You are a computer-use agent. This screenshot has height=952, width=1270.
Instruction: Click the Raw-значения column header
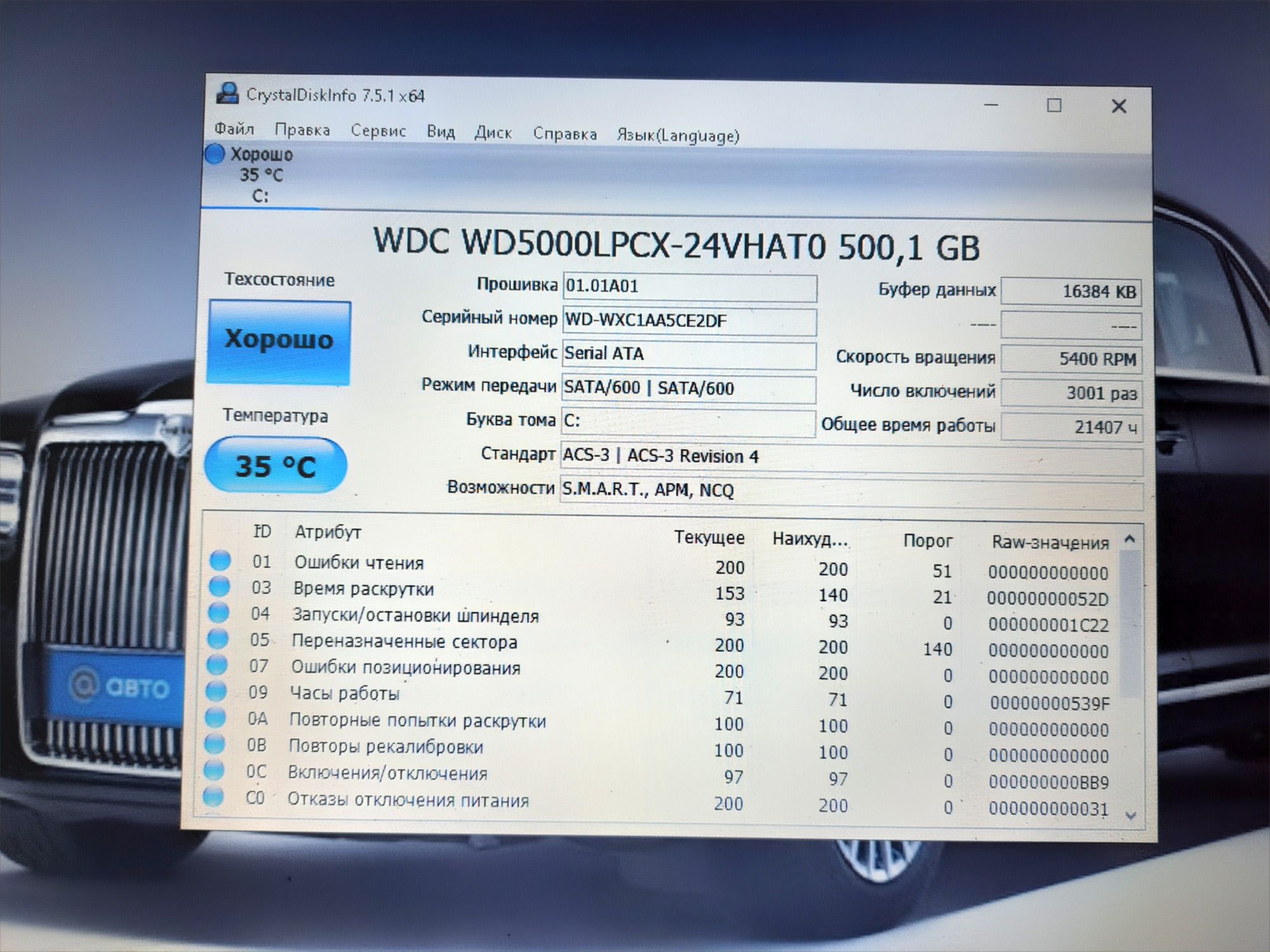pyautogui.click(x=1050, y=543)
